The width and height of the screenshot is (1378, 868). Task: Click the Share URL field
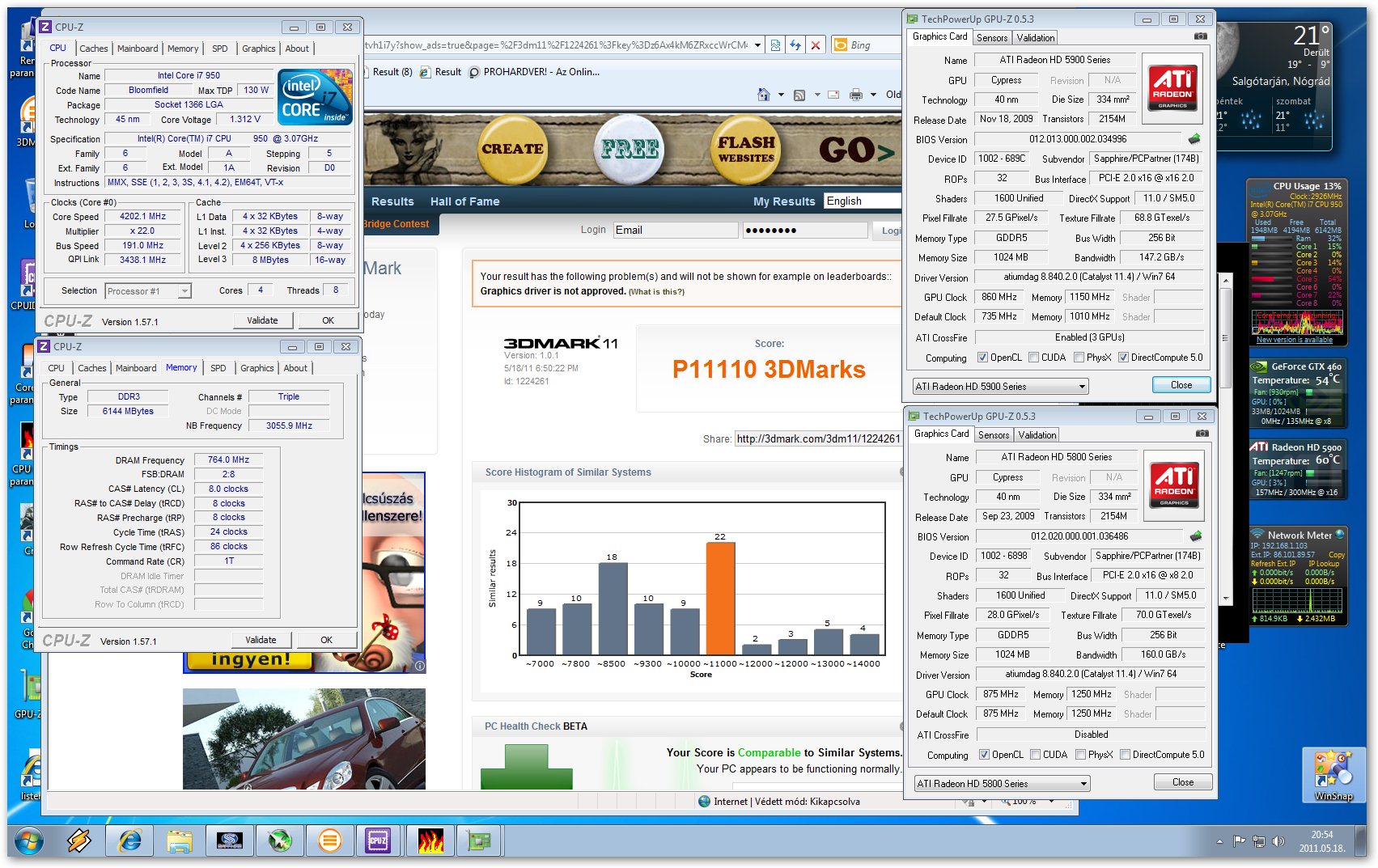(818, 438)
